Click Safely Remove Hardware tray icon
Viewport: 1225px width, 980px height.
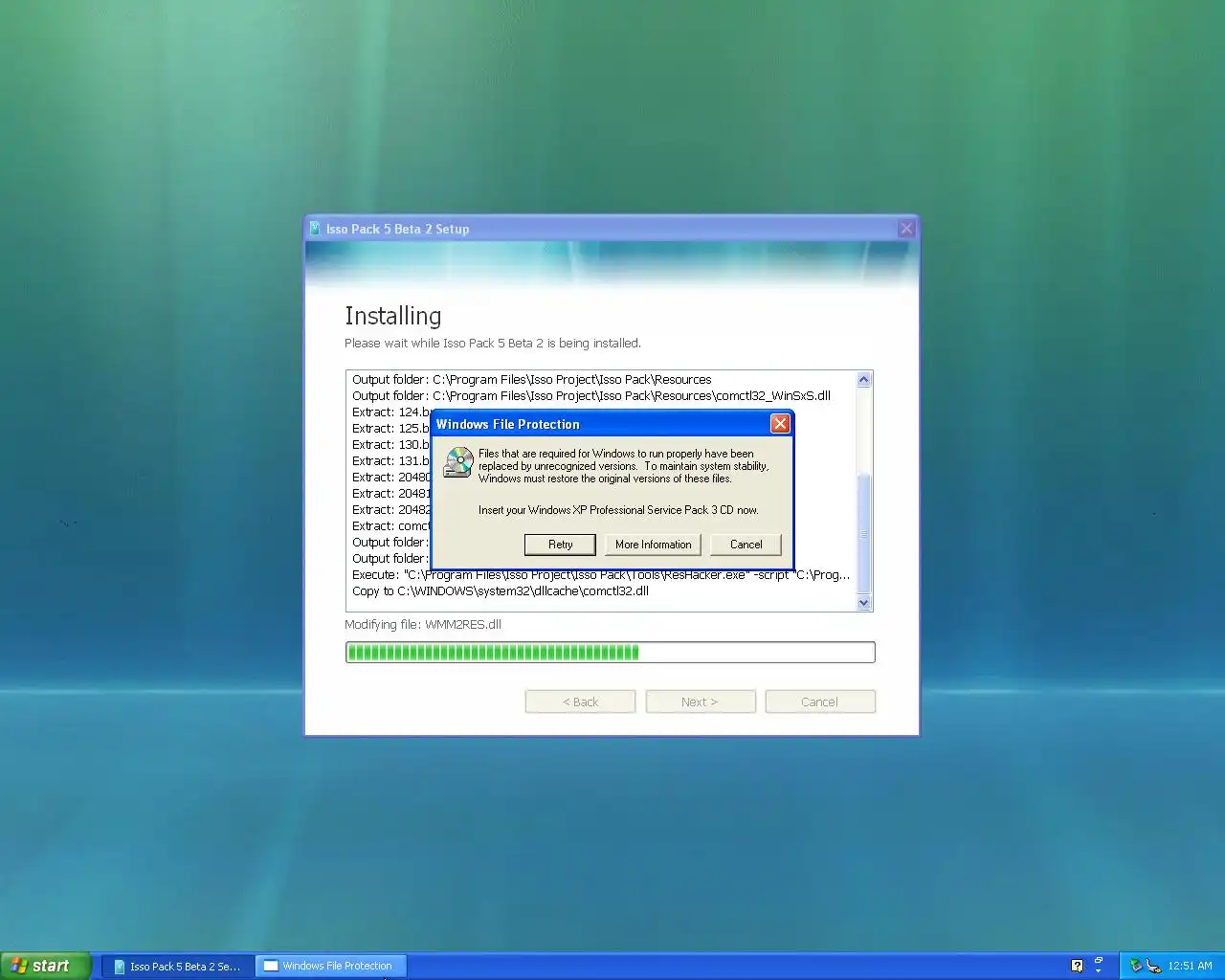pyautogui.click(x=1136, y=966)
